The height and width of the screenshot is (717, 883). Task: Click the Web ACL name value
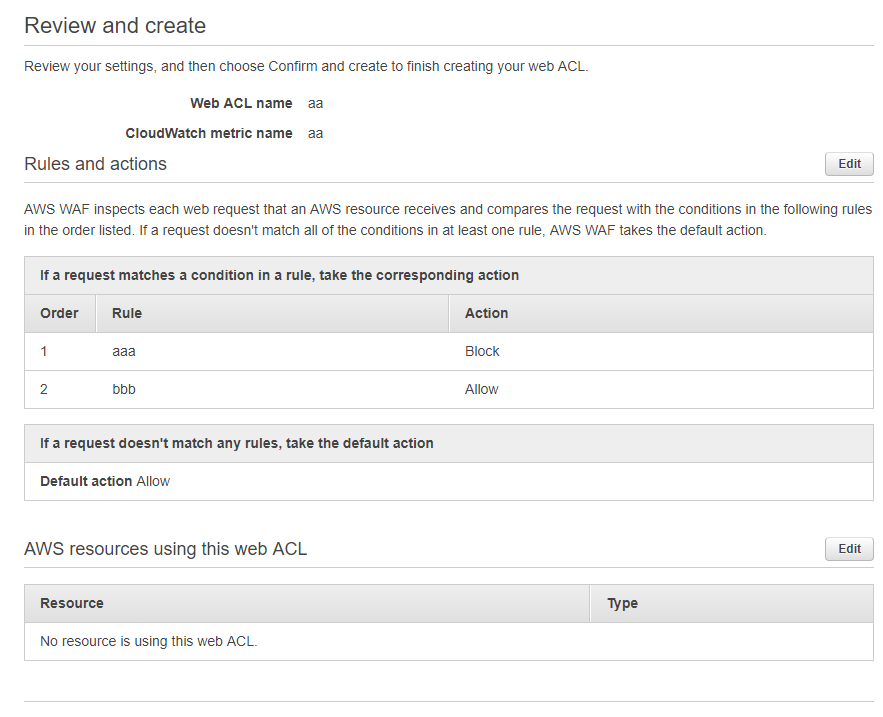click(x=315, y=103)
